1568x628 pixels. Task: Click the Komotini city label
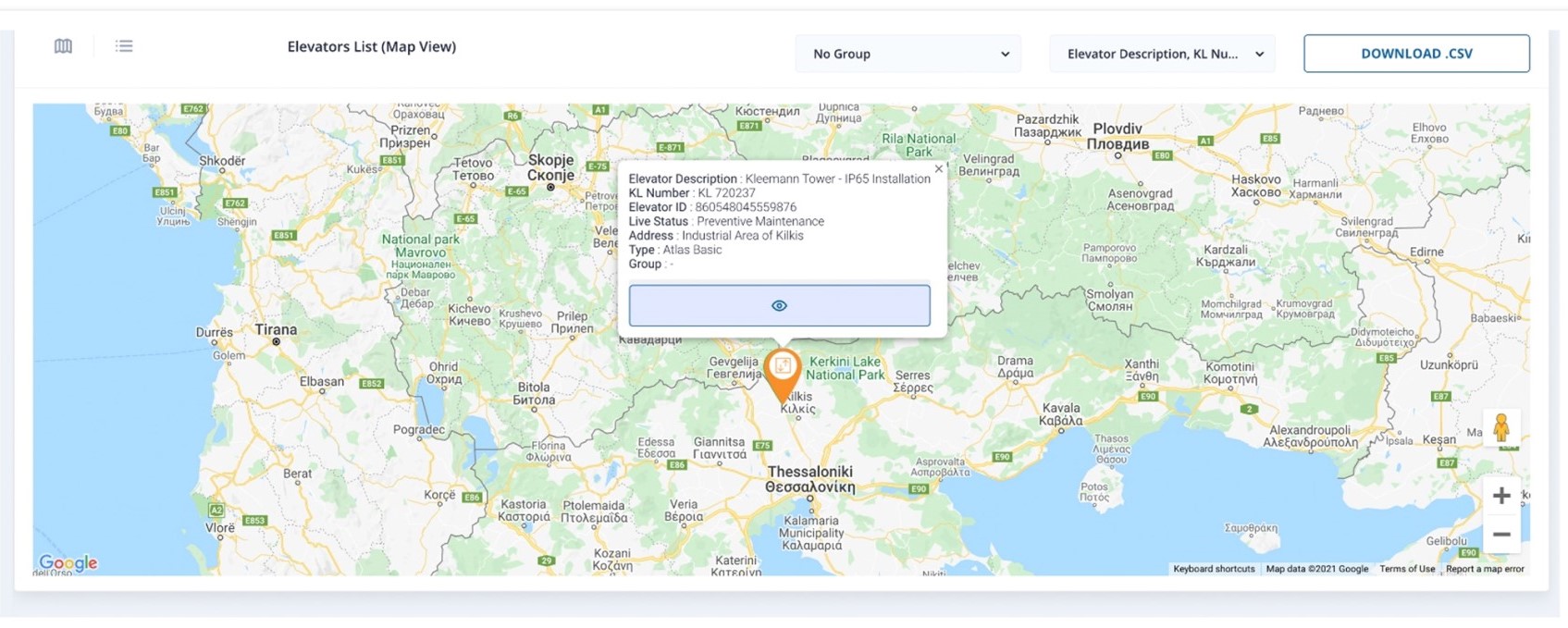point(1230,373)
